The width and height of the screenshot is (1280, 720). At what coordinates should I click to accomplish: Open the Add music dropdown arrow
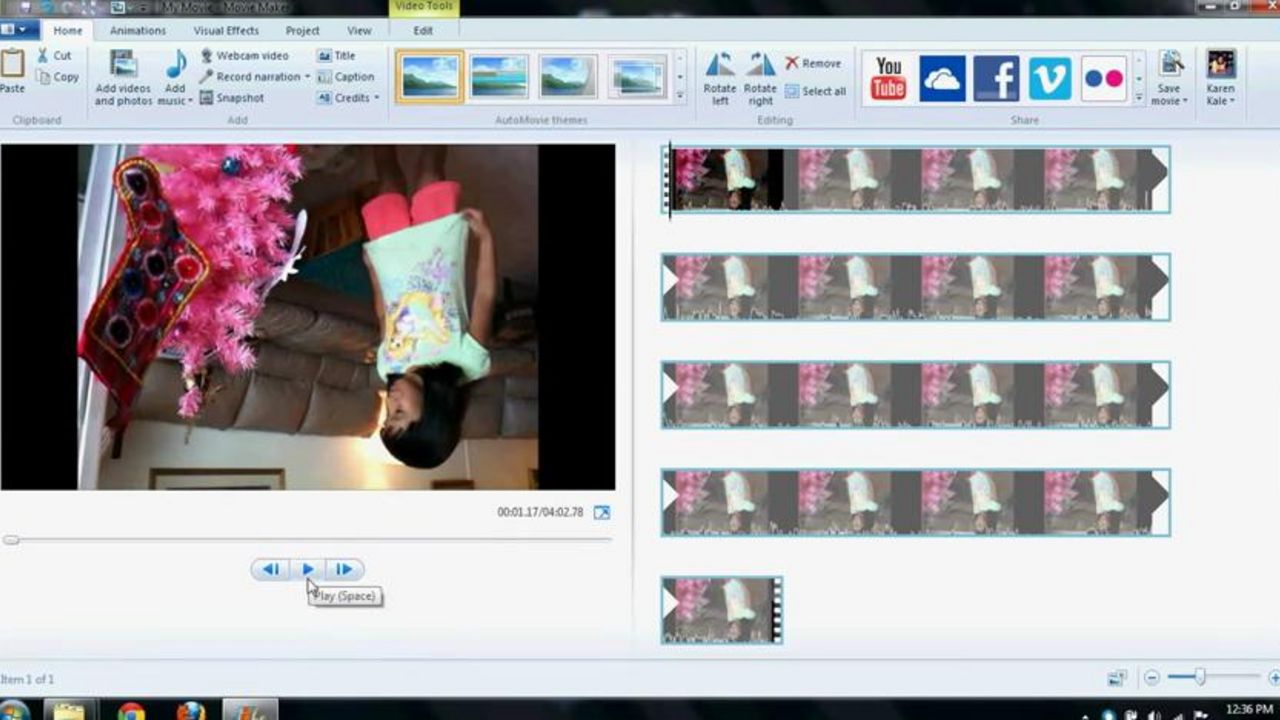[x=189, y=101]
